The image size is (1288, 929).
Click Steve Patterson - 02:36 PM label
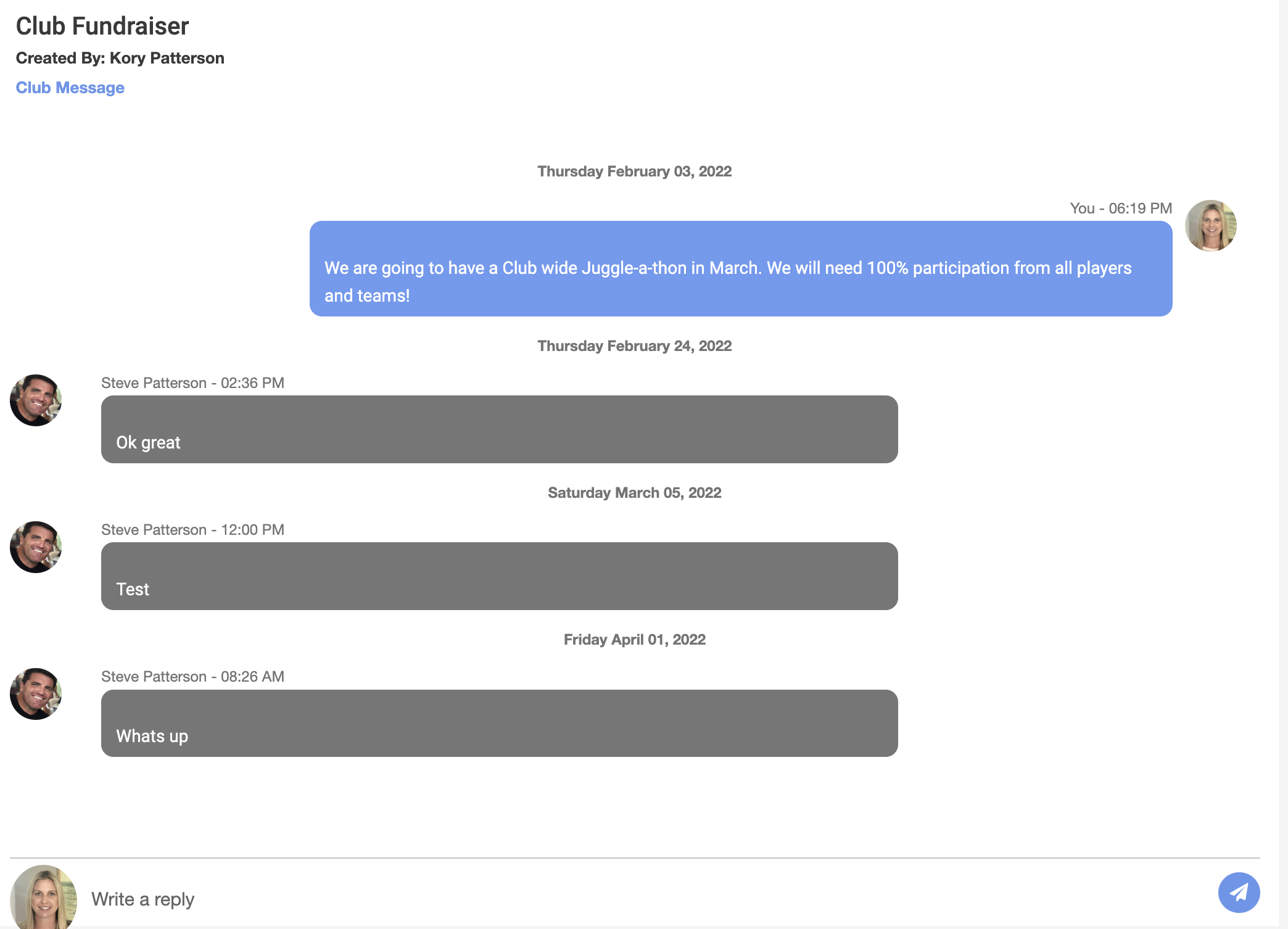tap(192, 383)
